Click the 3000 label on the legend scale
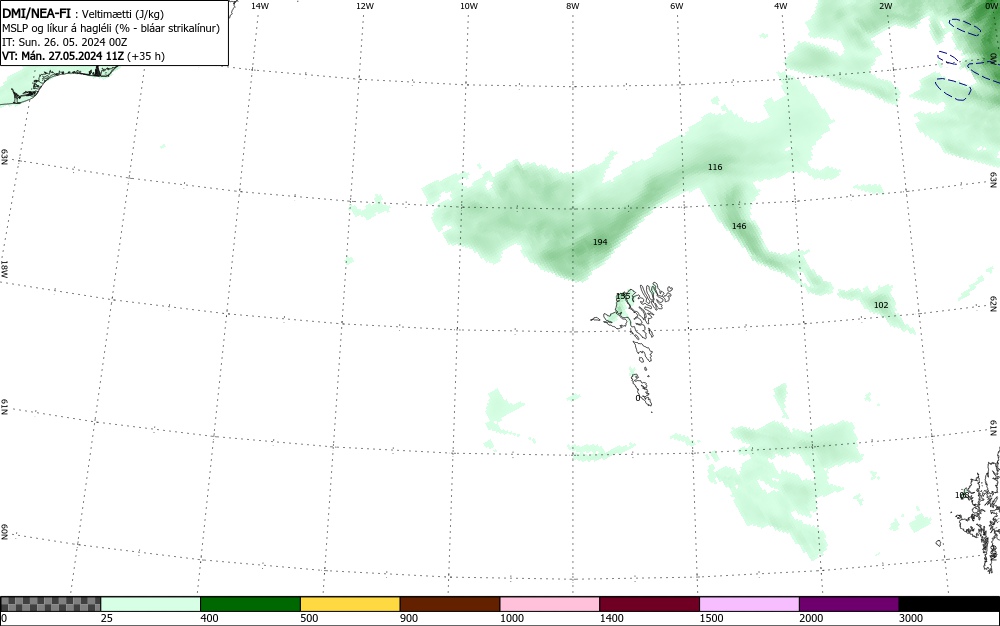The image size is (1000, 626). [911, 618]
